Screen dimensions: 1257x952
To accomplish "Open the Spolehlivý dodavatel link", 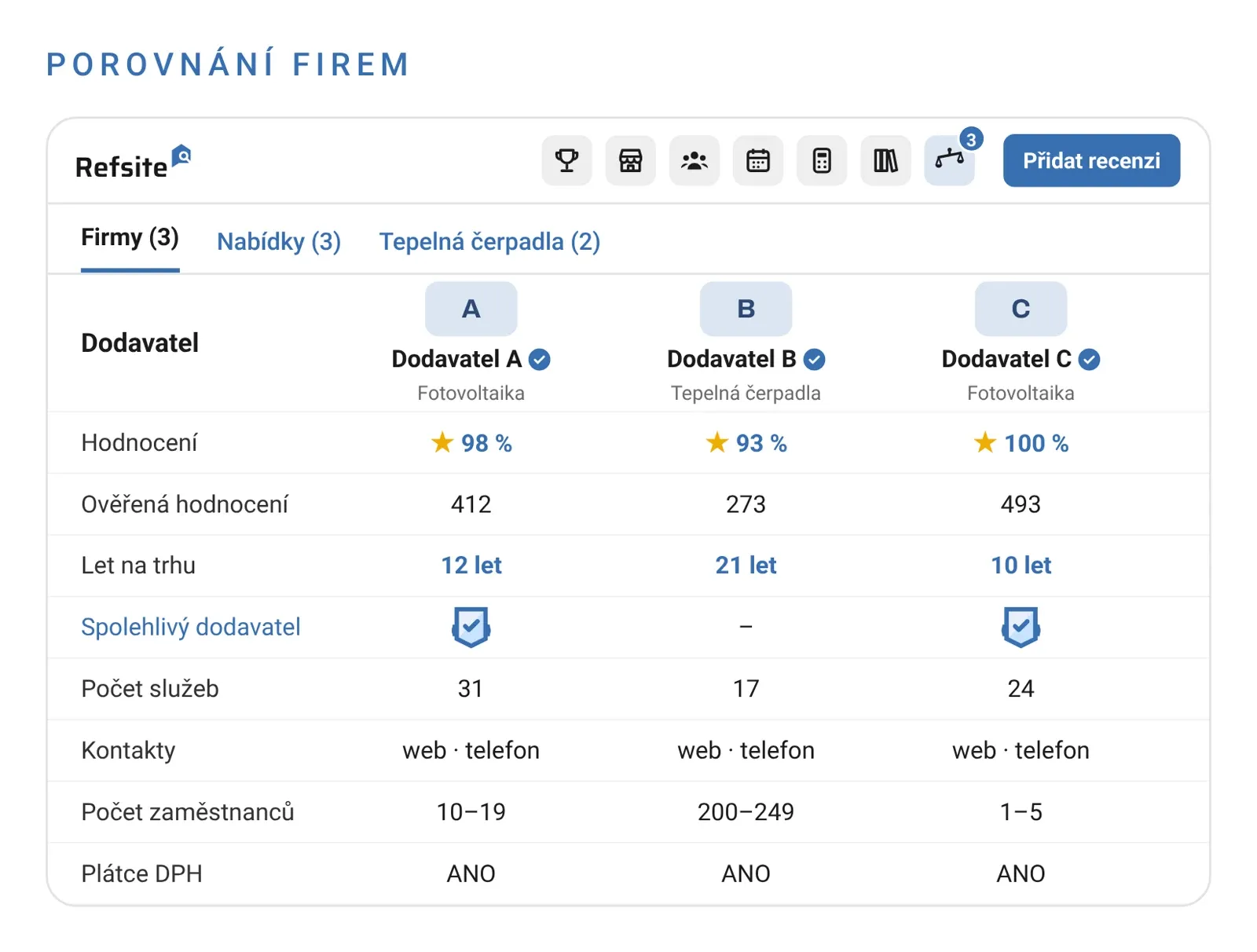I will click(x=191, y=627).
